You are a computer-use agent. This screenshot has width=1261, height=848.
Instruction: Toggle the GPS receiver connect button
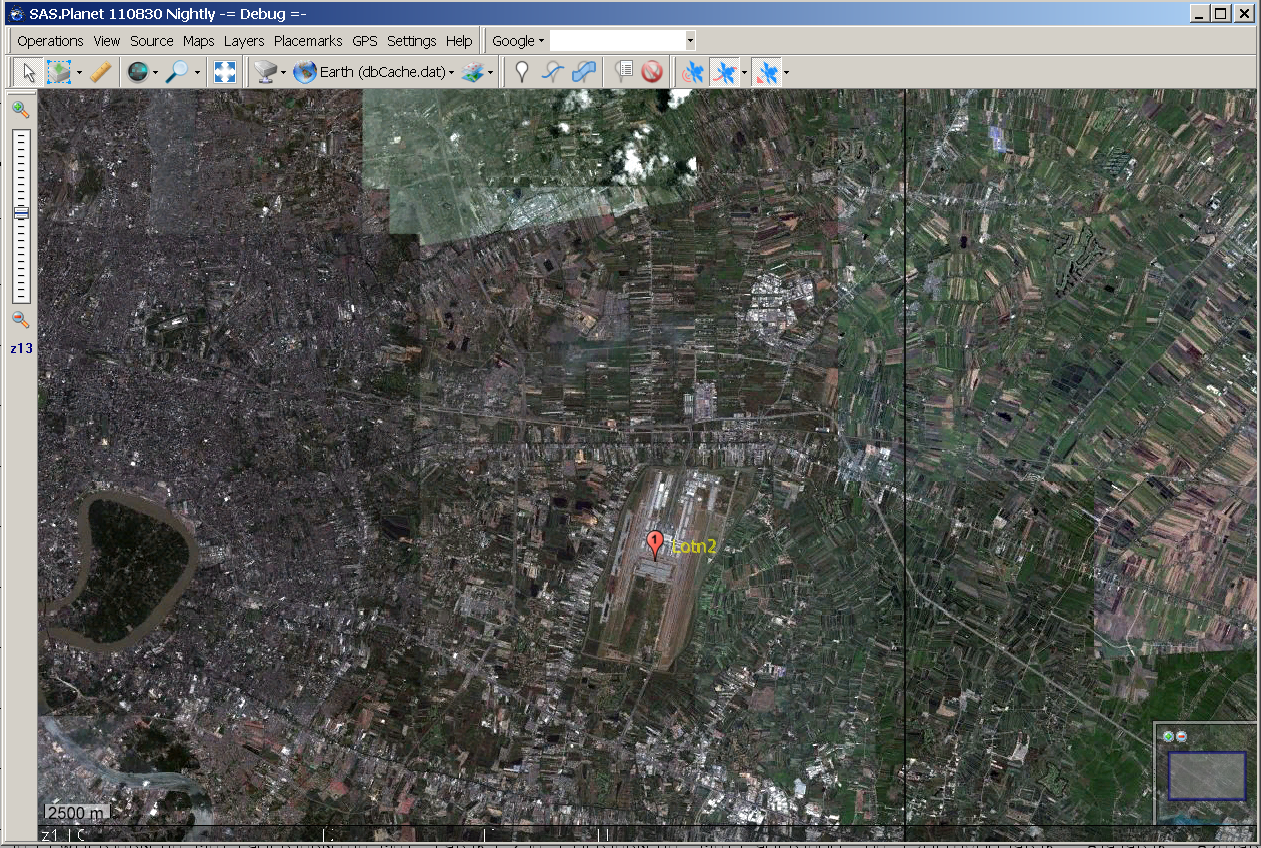[692, 72]
